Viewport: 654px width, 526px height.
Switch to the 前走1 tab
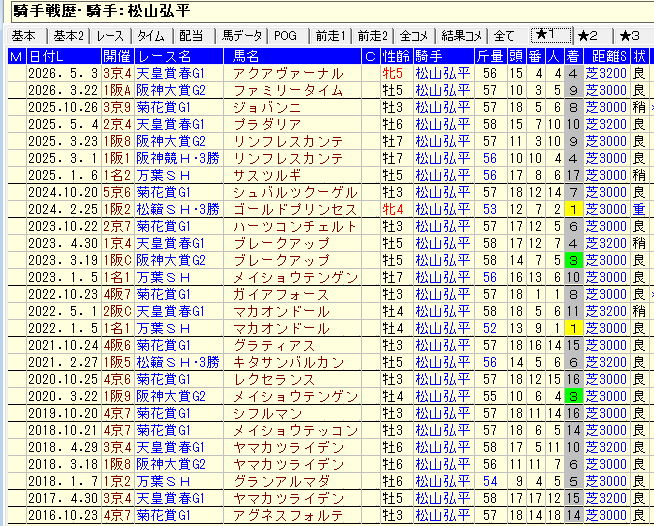tap(331, 36)
